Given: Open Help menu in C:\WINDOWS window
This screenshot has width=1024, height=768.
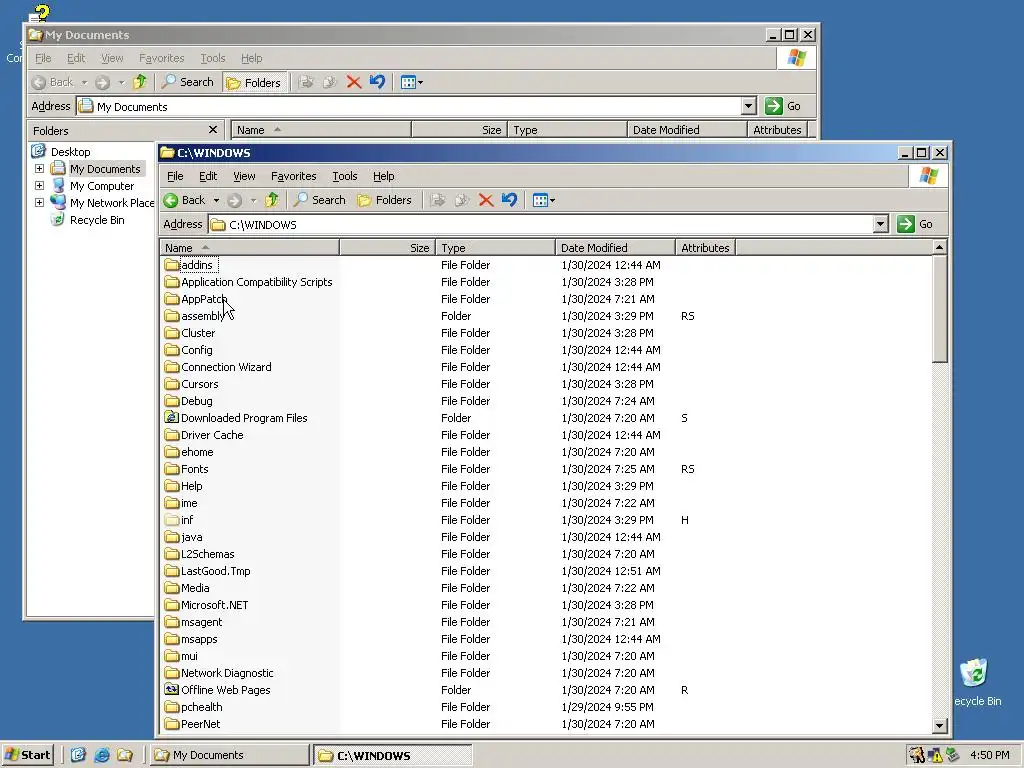Looking at the screenshot, I should [x=383, y=176].
